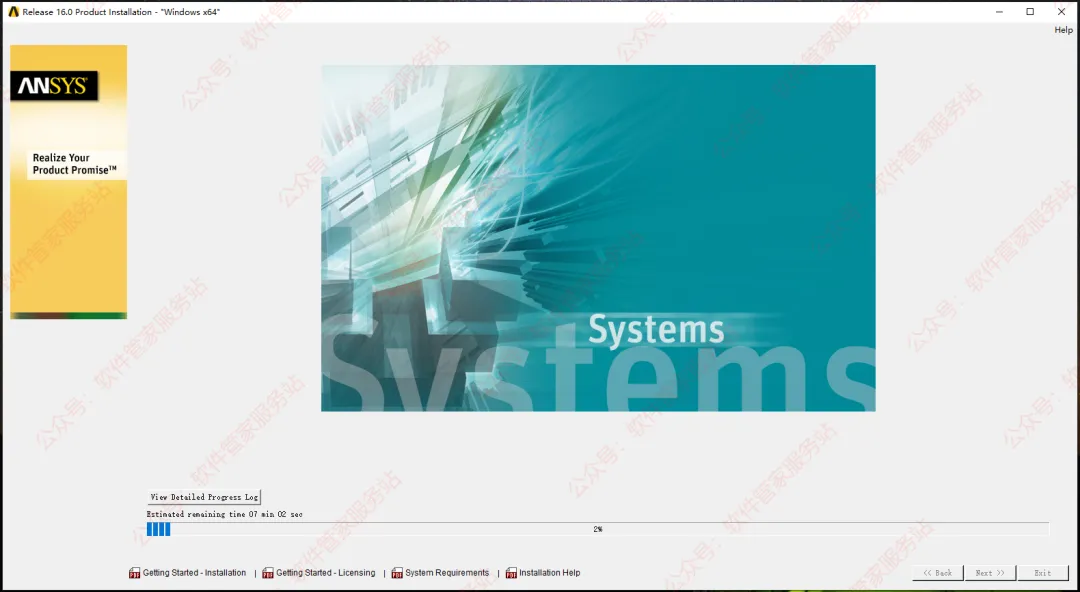Open the View Detailed Progress Log
This screenshot has height=592, width=1080.
tap(205, 497)
